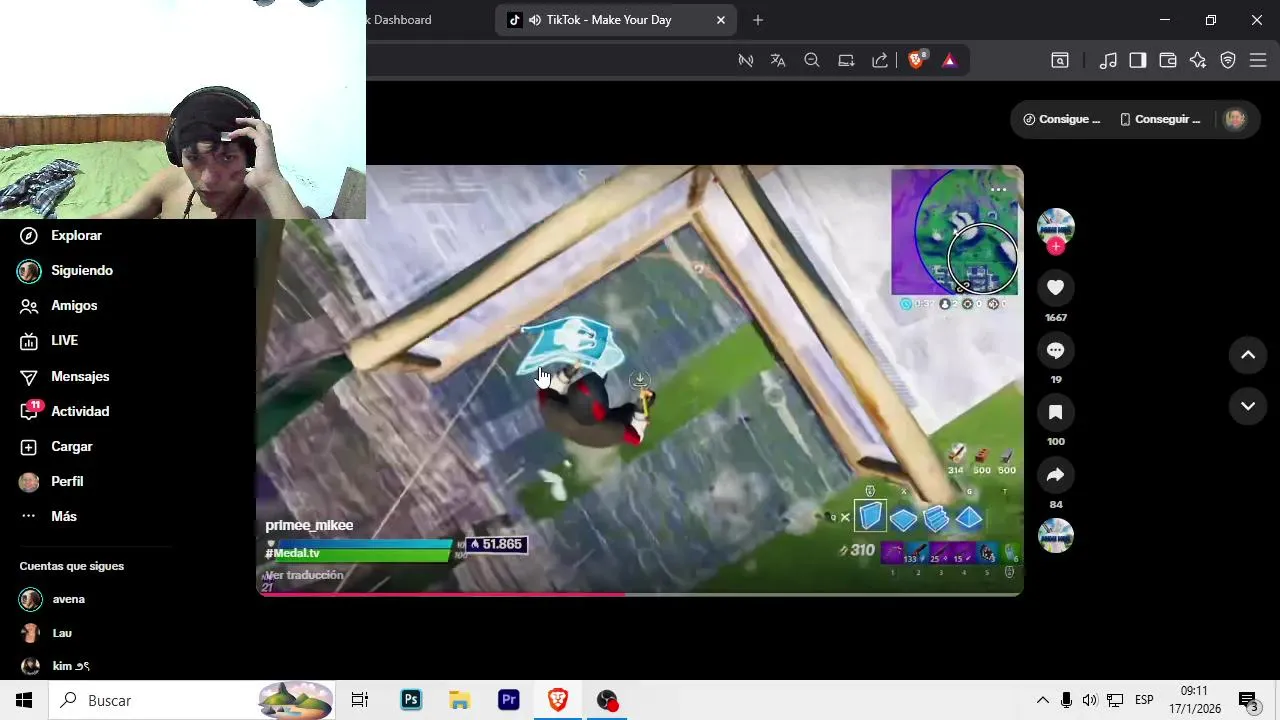Follow creator via red plus badge

(x=1056, y=247)
